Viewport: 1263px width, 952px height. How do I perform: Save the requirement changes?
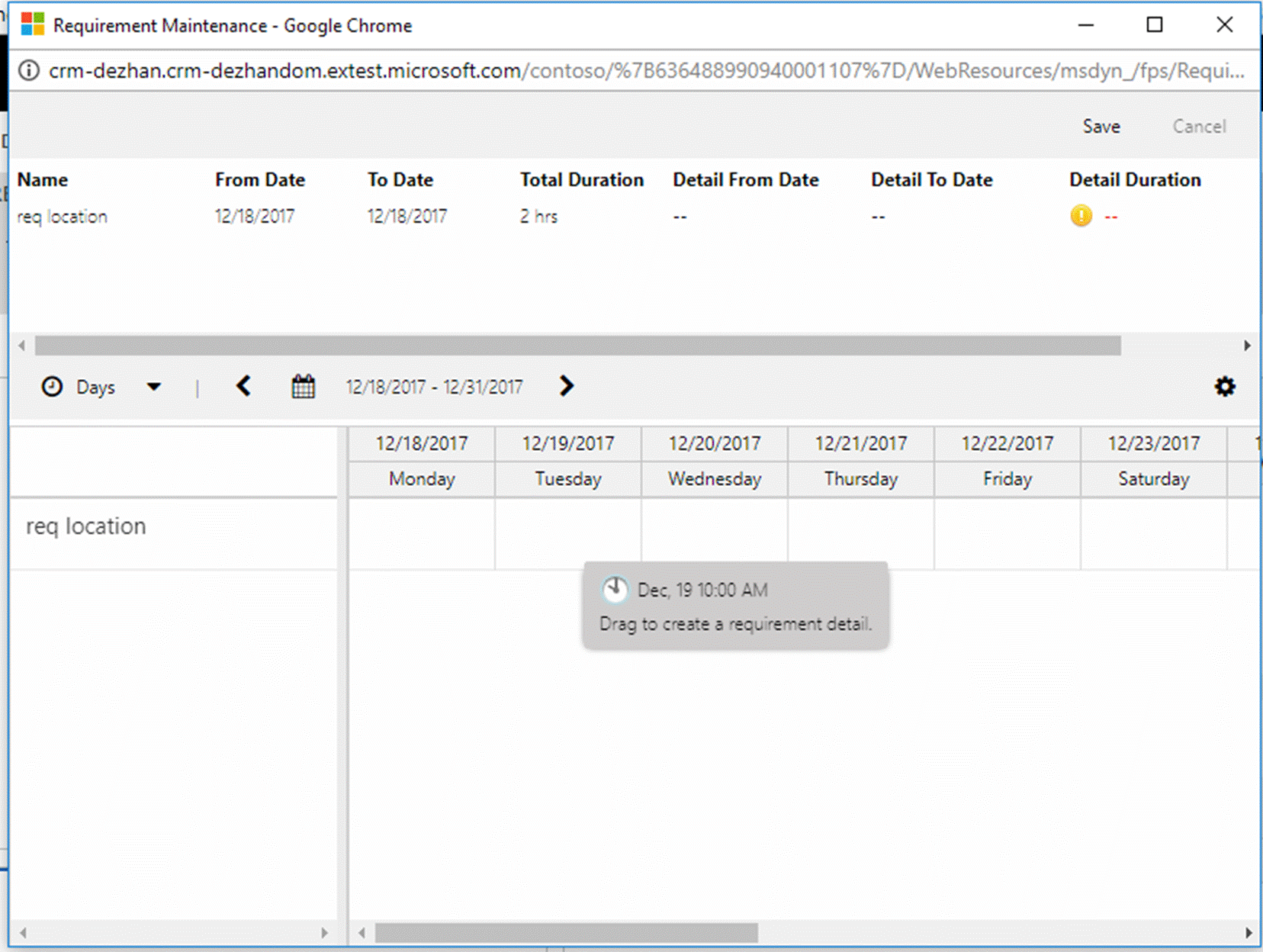click(1101, 127)
